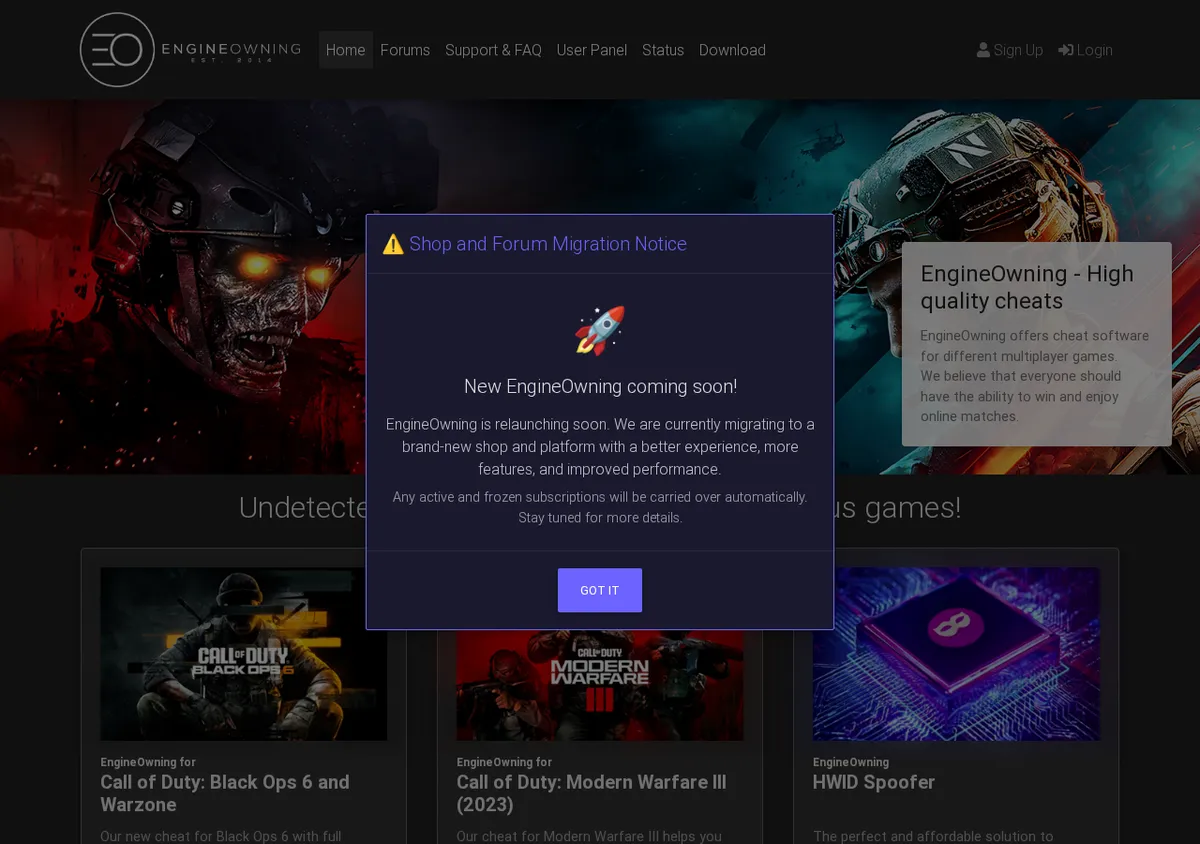Viewport: 1200px width, 844px height.
Task: Open Black Ops 6 cheat thumbnail
Action: tap(244, 654)
